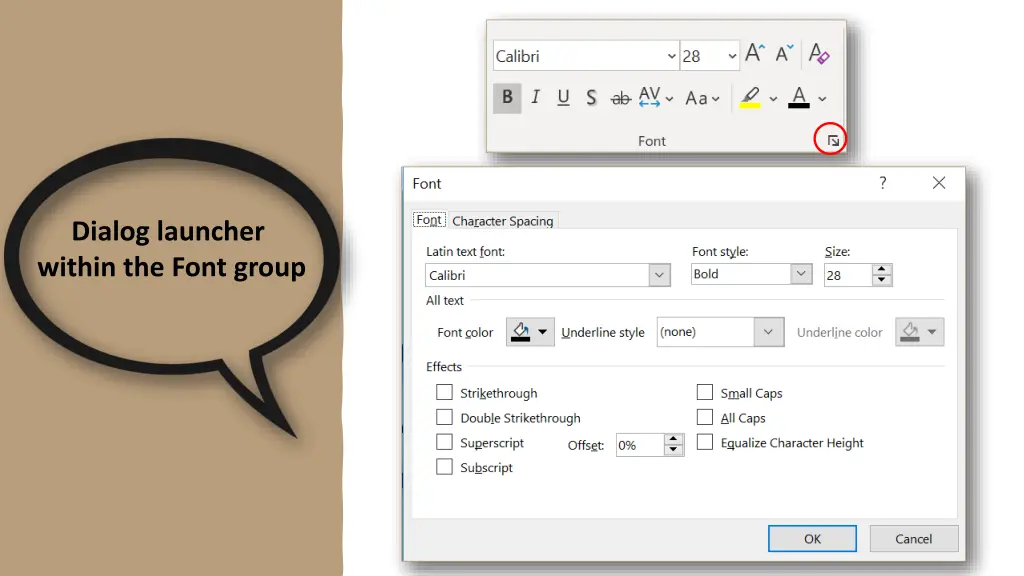Open the dialog Font color picker
The height and width of the screenshot is (576, 1024).
(x=530, y=332)
